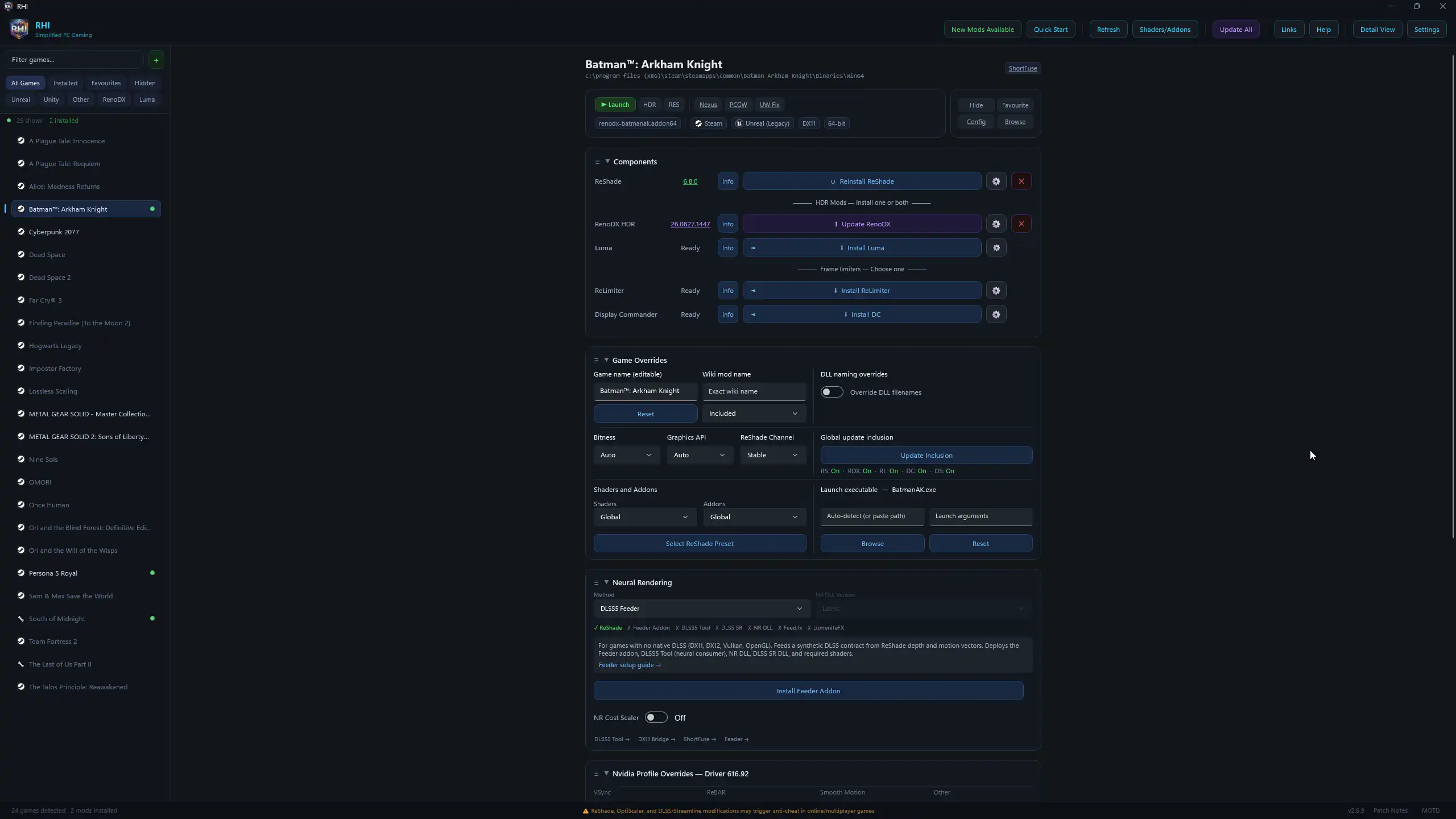Open ReShade settings gear icon

pos(996,181)
